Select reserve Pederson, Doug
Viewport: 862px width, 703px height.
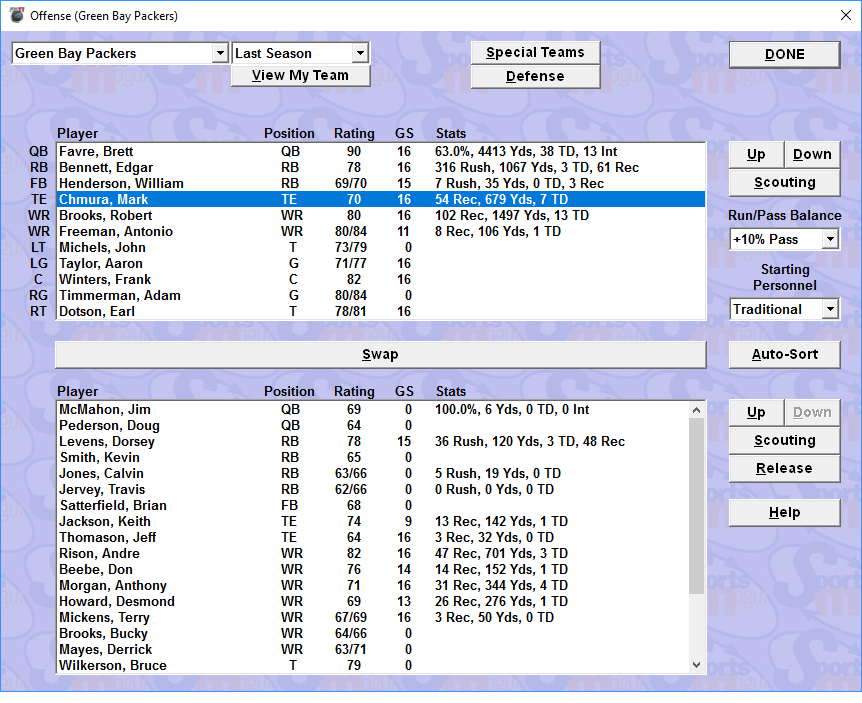tap(373, 425)
